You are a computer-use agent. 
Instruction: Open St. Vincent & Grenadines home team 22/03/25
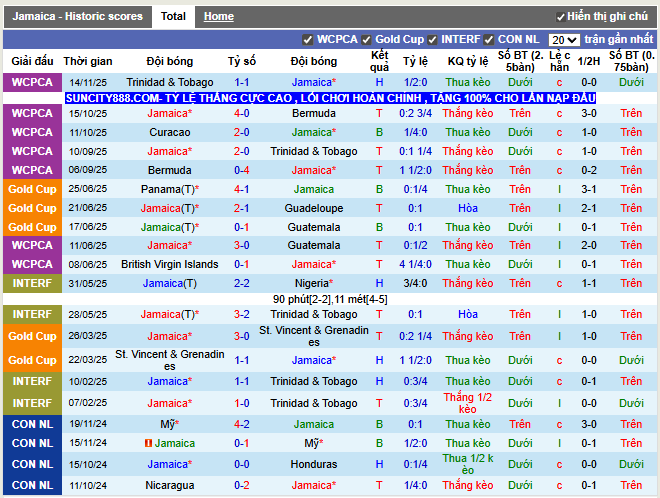click(x=170, y=360)
